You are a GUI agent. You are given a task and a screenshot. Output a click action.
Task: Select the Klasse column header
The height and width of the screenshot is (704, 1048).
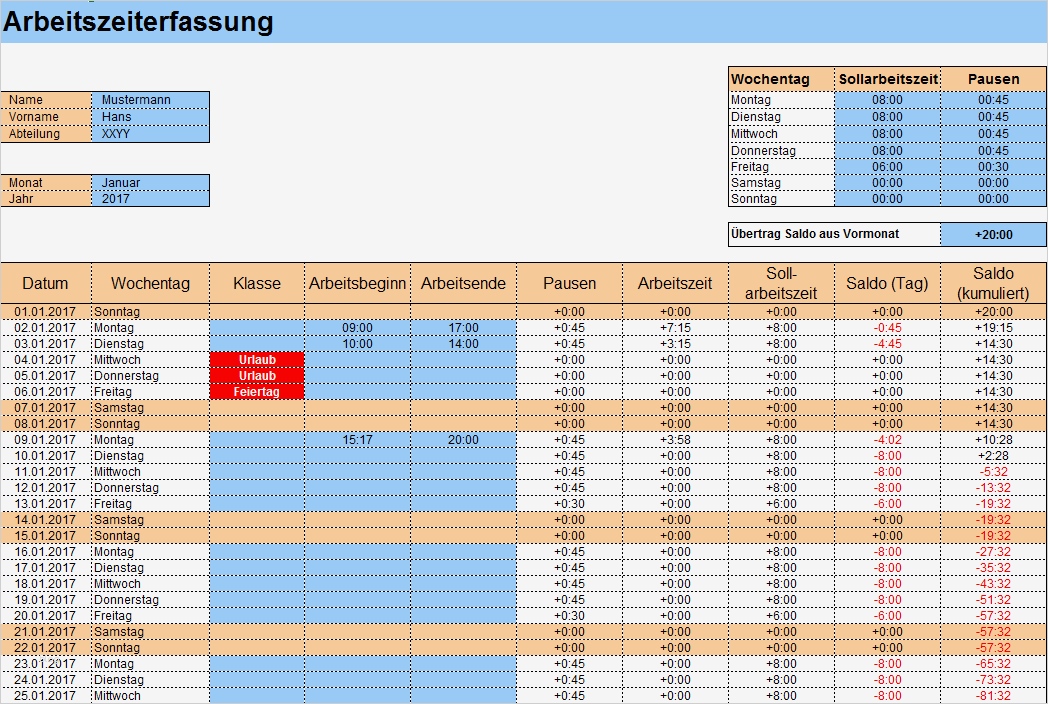[x=257, y=283]
